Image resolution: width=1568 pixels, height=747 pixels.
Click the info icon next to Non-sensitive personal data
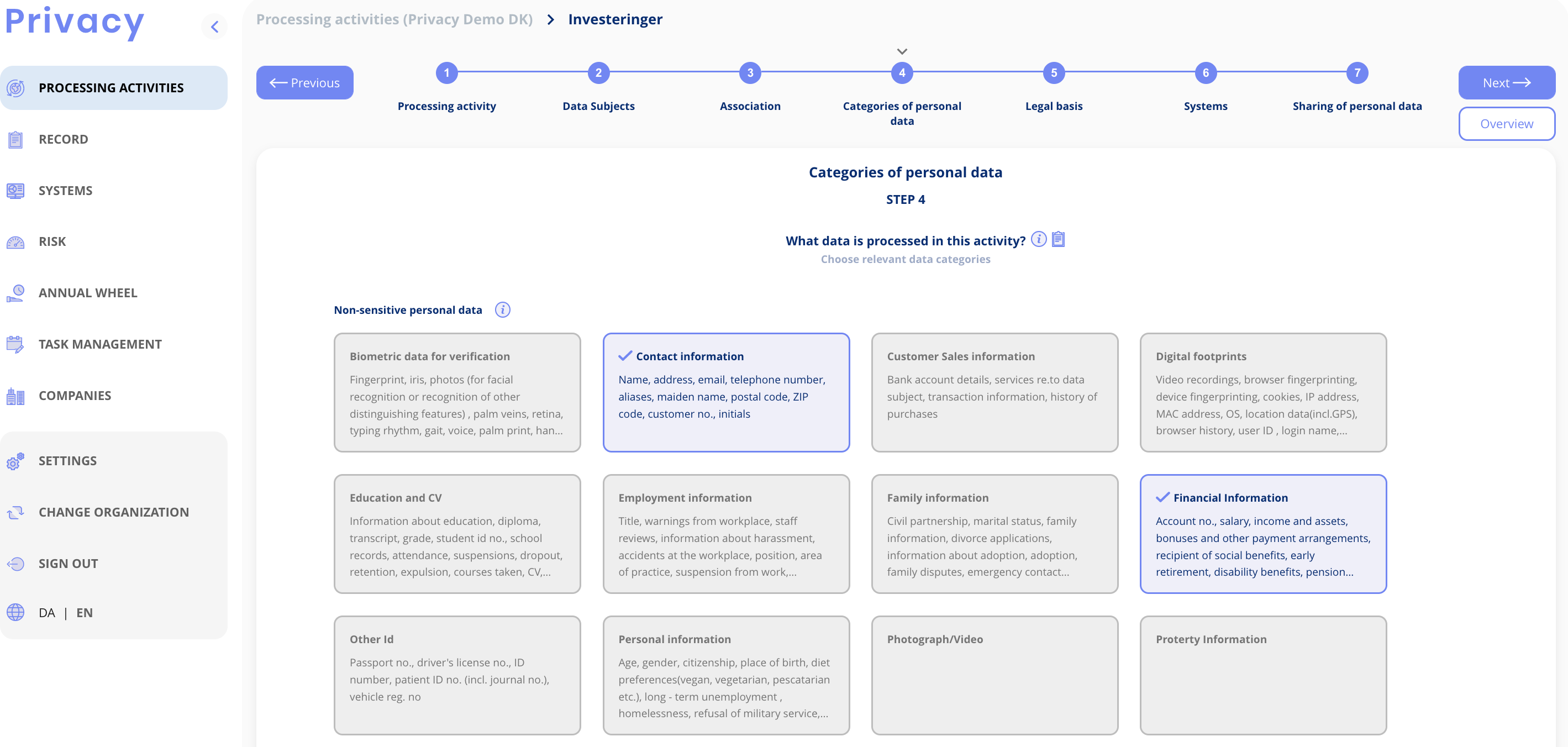502,309
